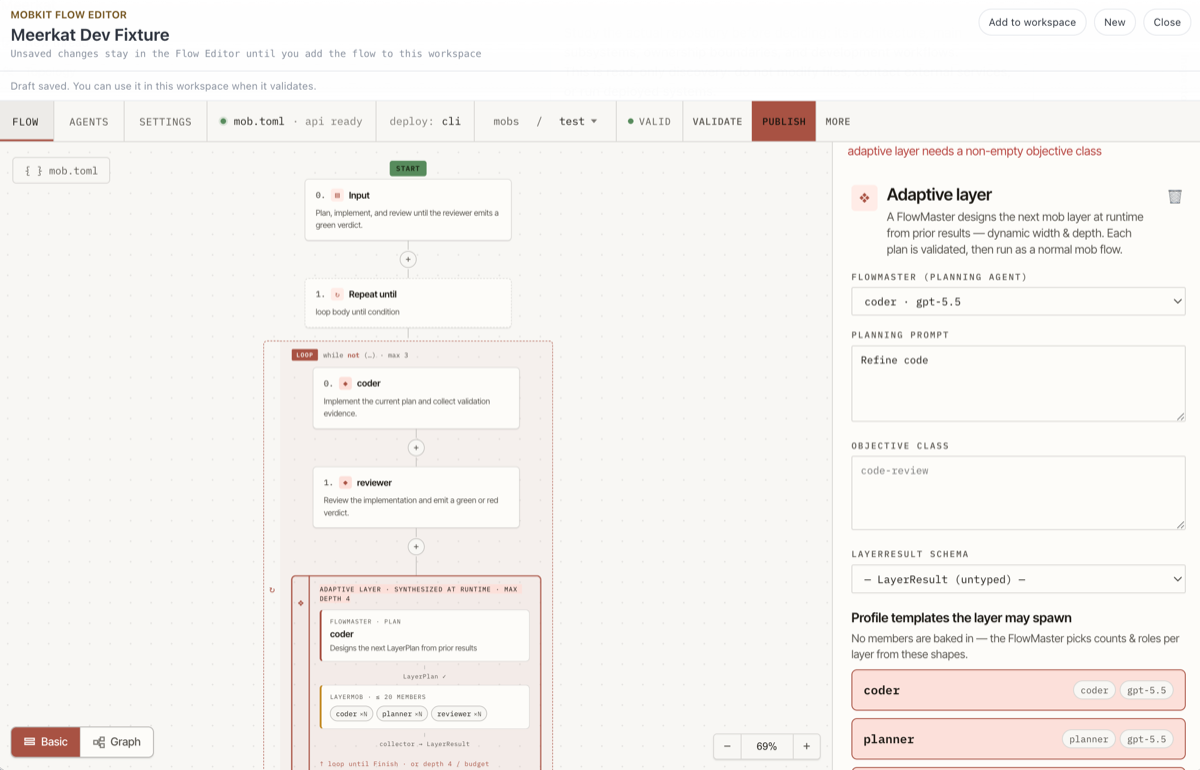1200x770 pixels.
Task: Click the Close button
Action: click(1167, 22)
